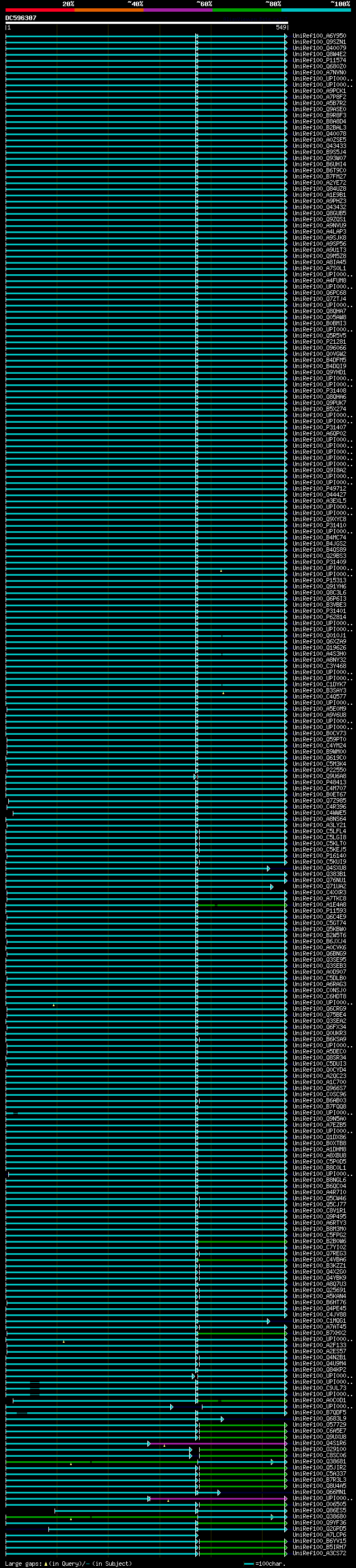Click the UniRef100_Q84UZ8 label

point(319,189)
